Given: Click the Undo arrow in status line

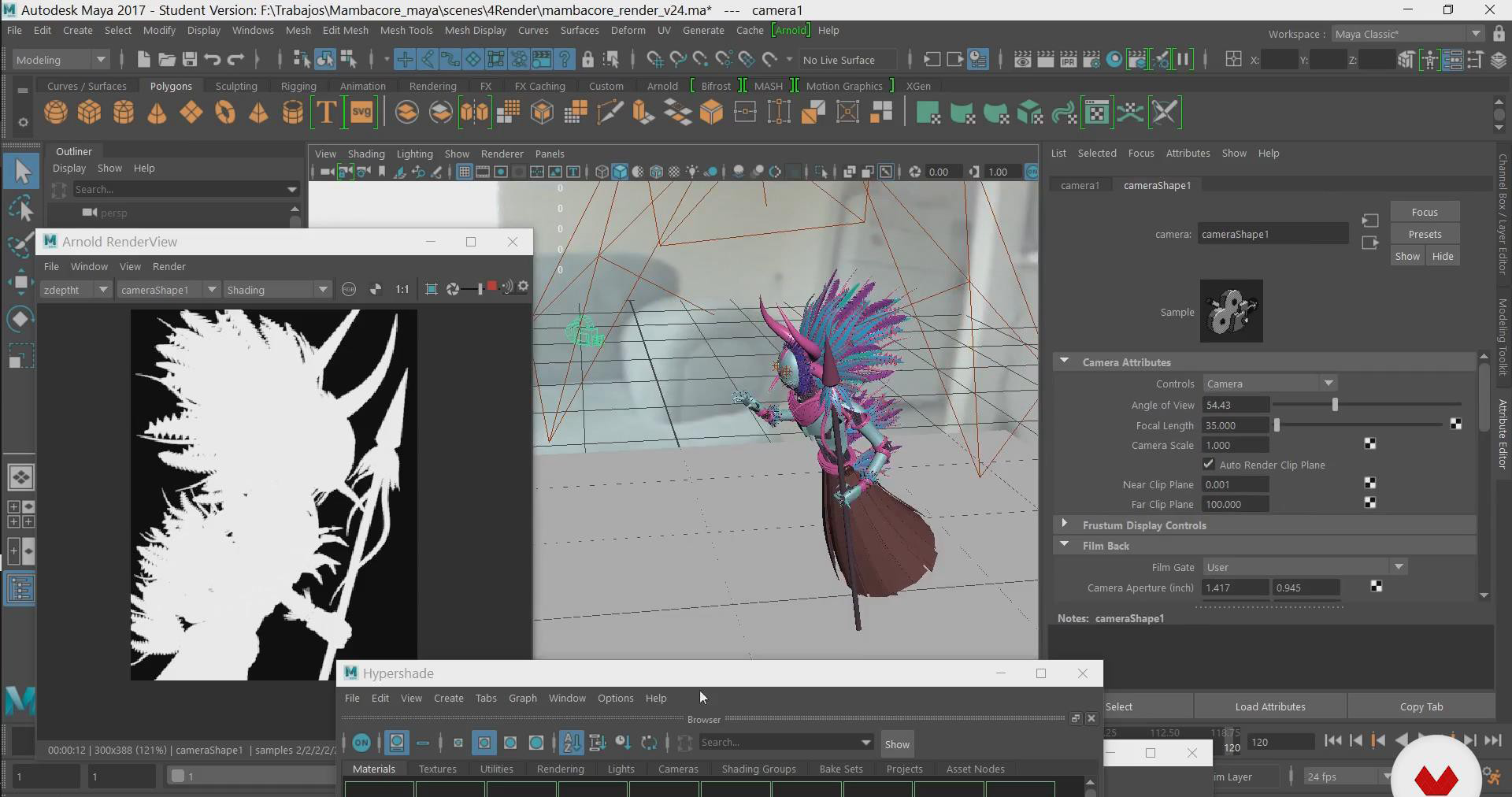Looking at the screenshot, I should coord(212,59).
